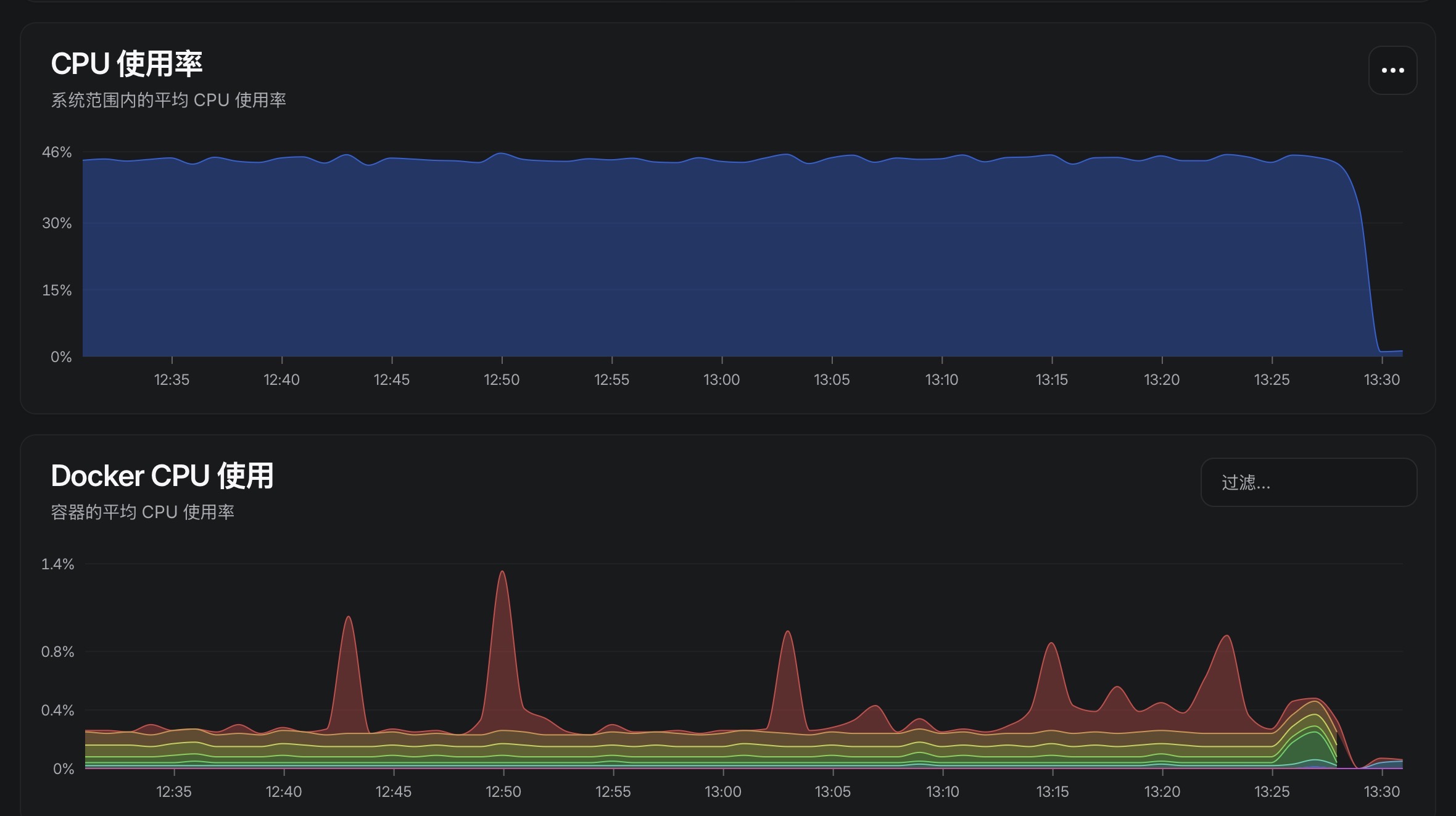The width and height of the screenshot is (1456, 816).
Task: Click the 容器的平均 CPU 使用率 subtitle
Action: (x=142, y=512)
